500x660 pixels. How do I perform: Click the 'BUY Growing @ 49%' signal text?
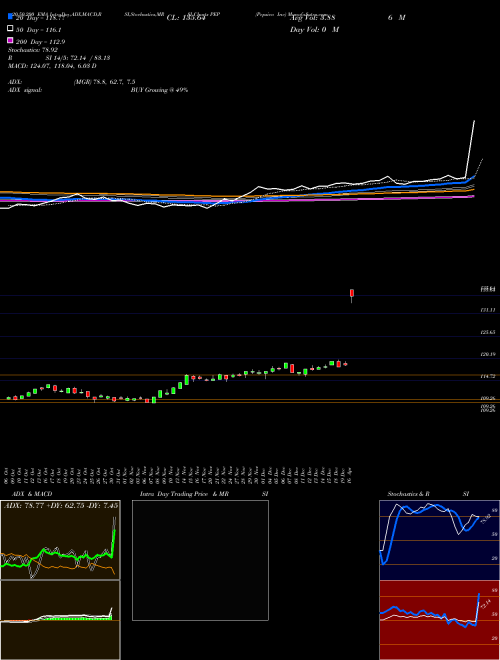coord(159,90)
